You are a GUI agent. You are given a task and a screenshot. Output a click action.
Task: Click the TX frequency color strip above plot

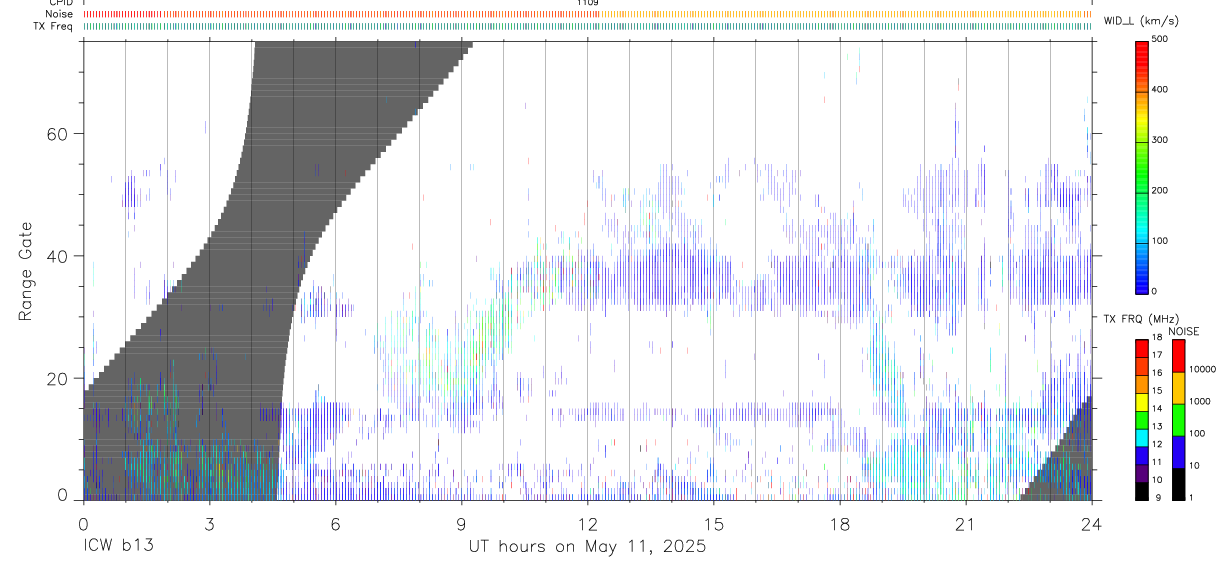click(x=587, y=26)
